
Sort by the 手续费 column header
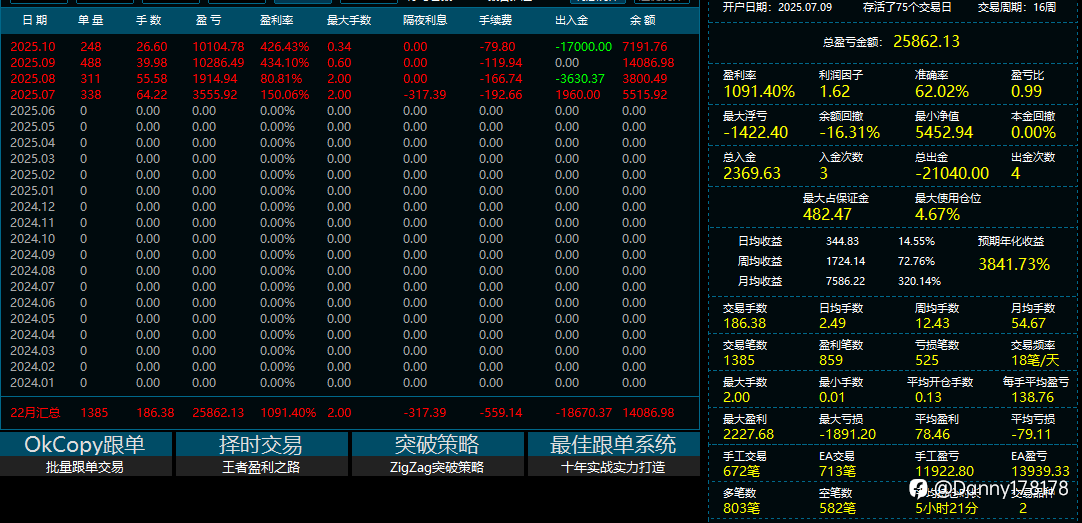[495, 21]
